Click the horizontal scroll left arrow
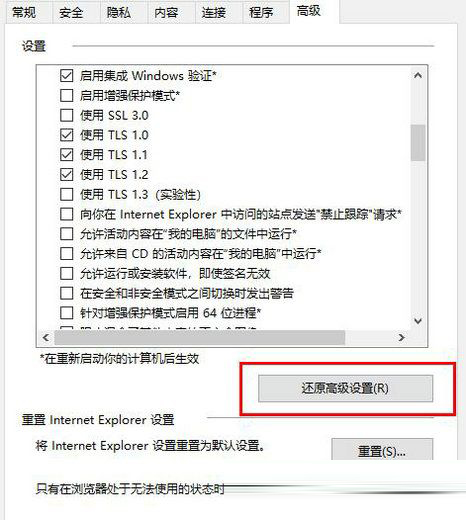466x520 pixels. pyautogui.click(x=46, y=338)
